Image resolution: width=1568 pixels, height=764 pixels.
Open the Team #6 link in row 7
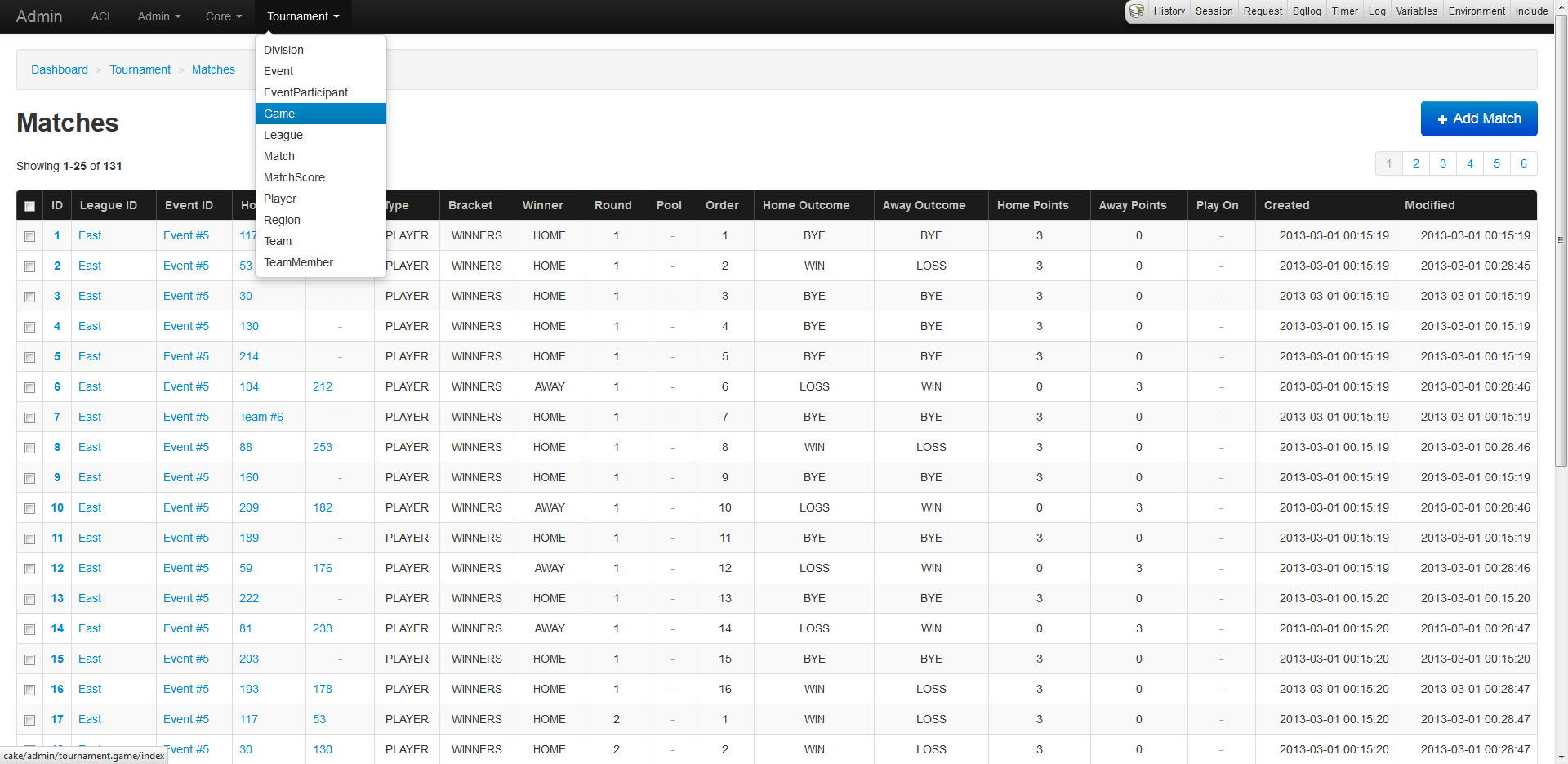(x=261, y=417)
